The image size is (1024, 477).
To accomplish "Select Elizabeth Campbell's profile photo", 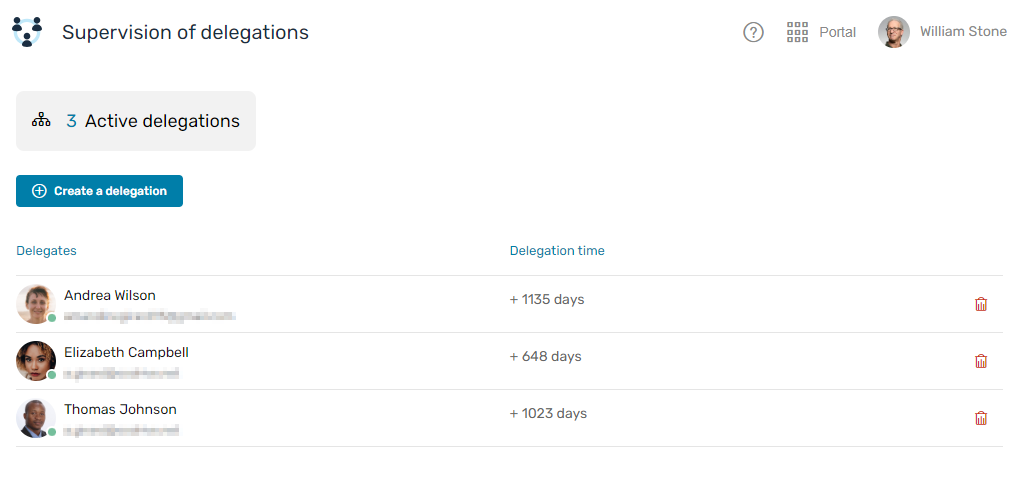I will (36, 361).
